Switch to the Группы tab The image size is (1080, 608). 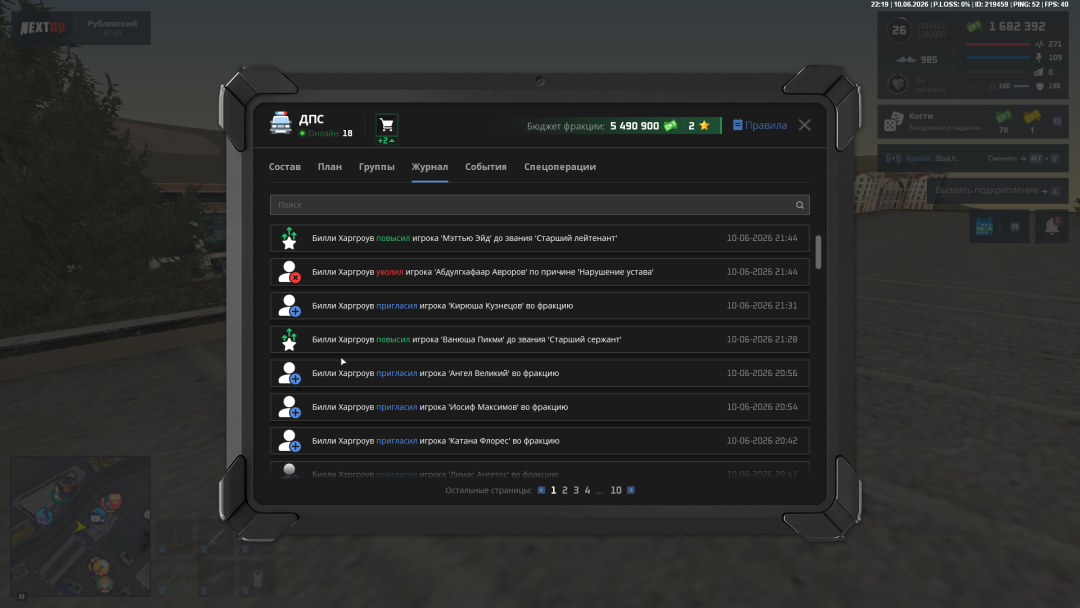click(x=376, y=167)
